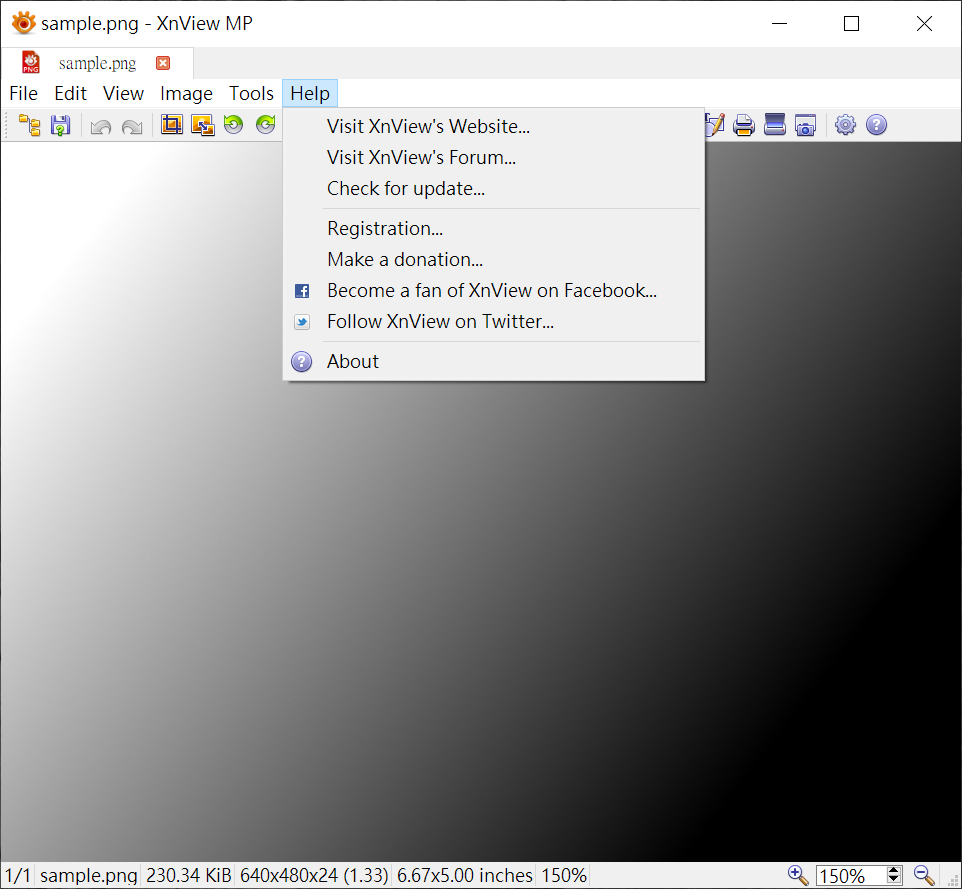Click the 6.67x5.00 inches status text
Screen dimensions: 962x889
click(x=464, y=876)
